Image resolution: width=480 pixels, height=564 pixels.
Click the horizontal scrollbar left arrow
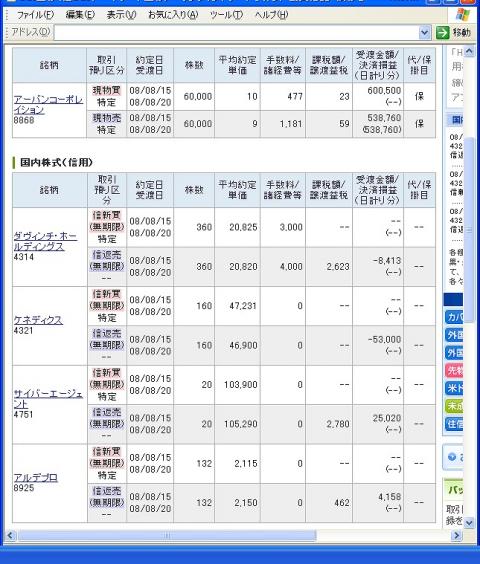10,535
